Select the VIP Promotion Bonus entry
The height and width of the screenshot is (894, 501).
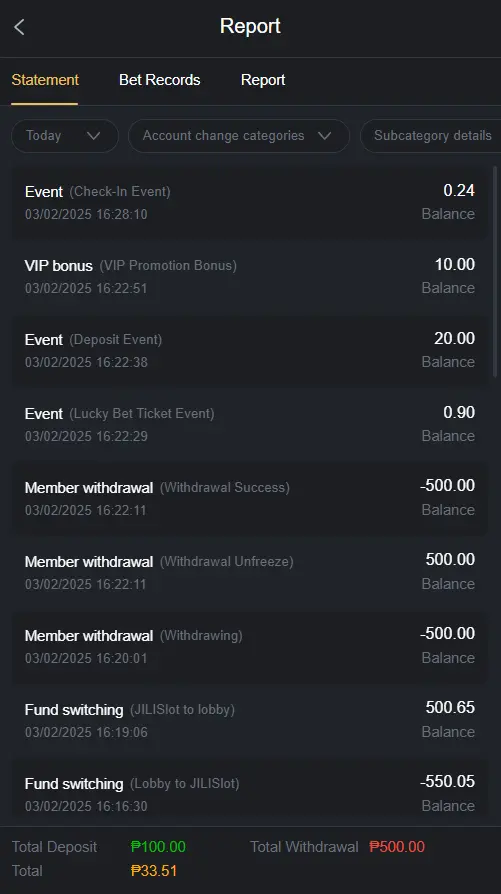pyautogui.click(x=250, y=277)
